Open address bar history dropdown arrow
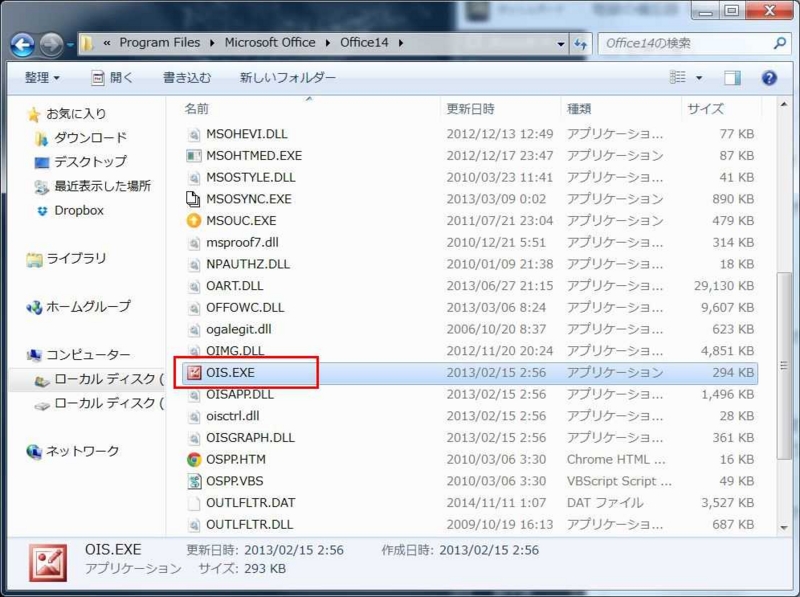 click(561, 44)
